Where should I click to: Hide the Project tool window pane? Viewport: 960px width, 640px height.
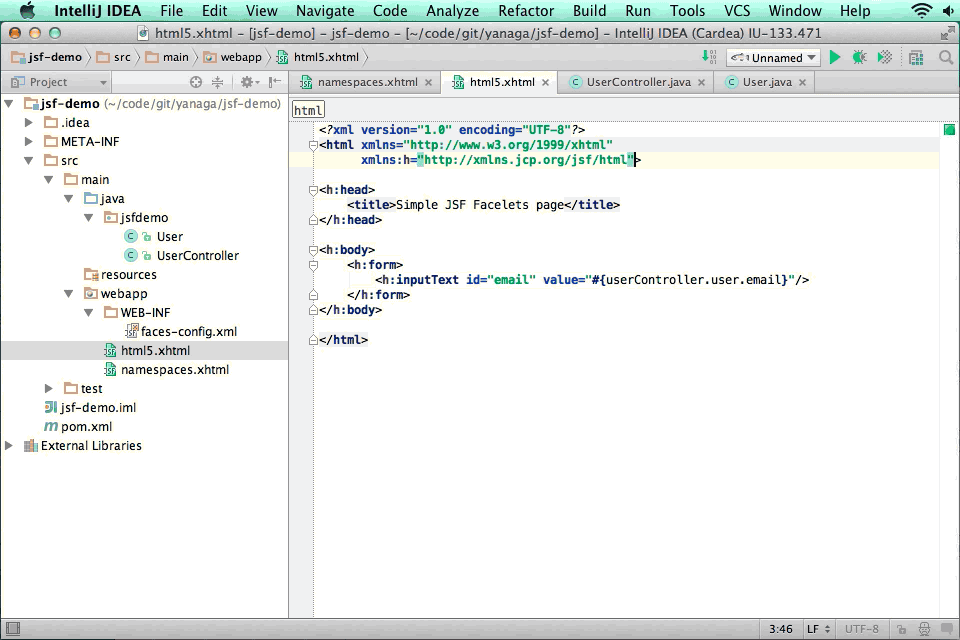tap(275, 82)
